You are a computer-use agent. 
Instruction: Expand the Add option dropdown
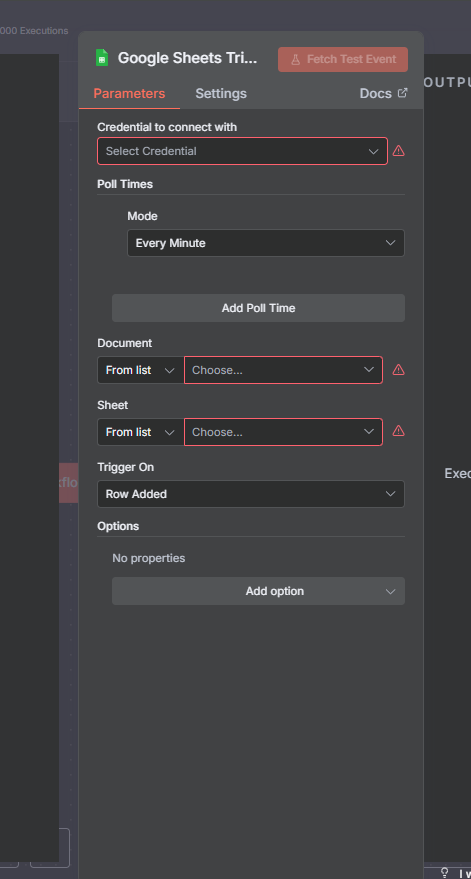click(x=258, y=591)
